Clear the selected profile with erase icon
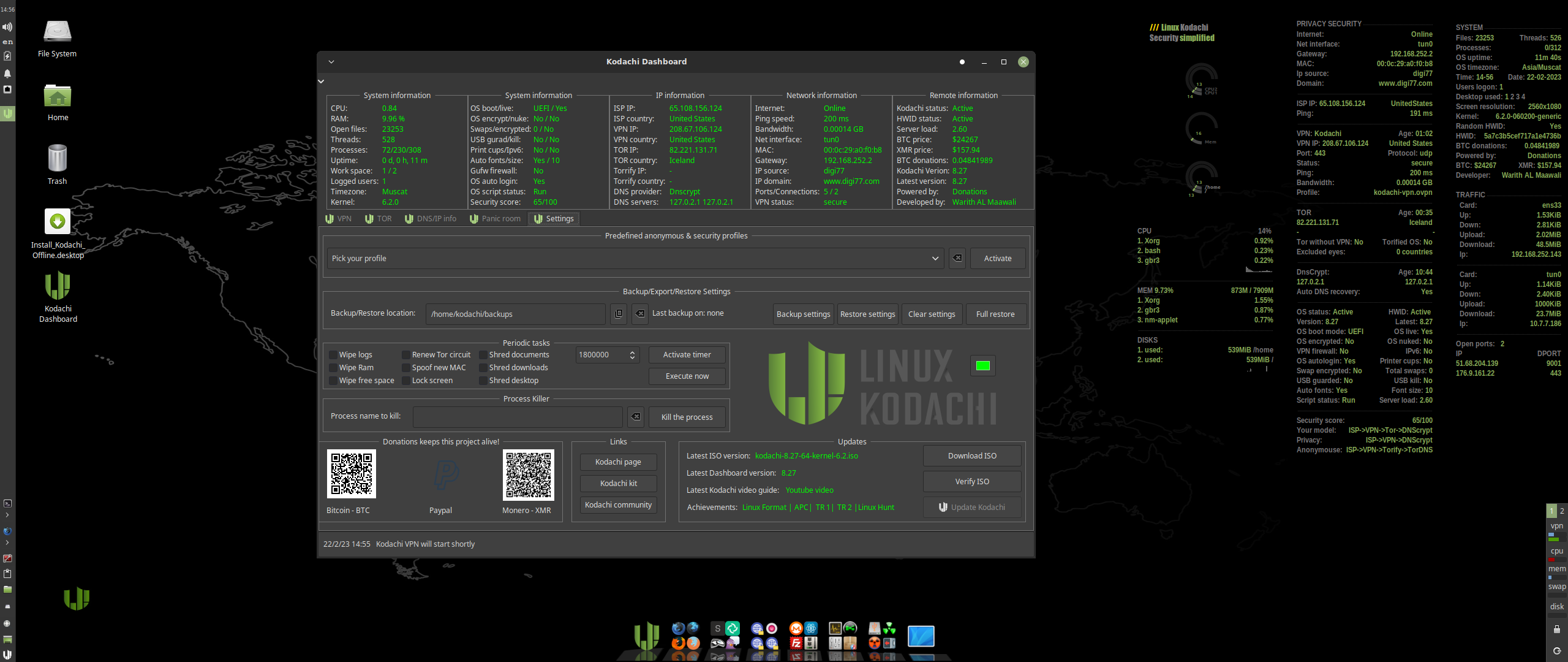This screenshot has height=662, width=1568. coord(957,258)
